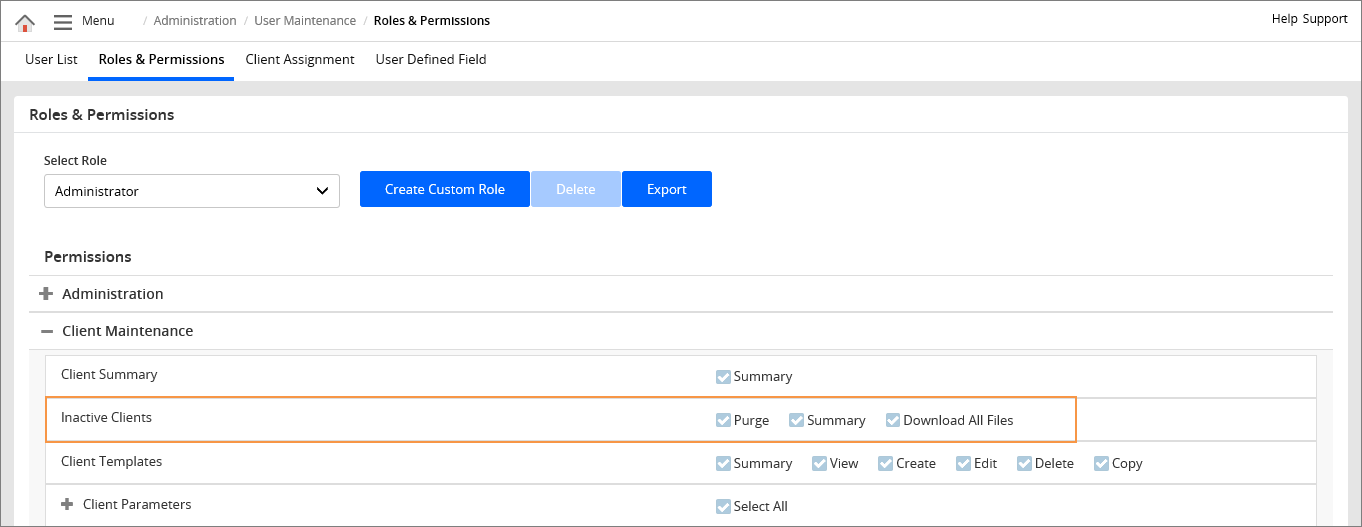The height and width of the screenshot is (527, 1362).
Task: Uncheck Copy for Client Templates
Action: (x=1101, y=463)
